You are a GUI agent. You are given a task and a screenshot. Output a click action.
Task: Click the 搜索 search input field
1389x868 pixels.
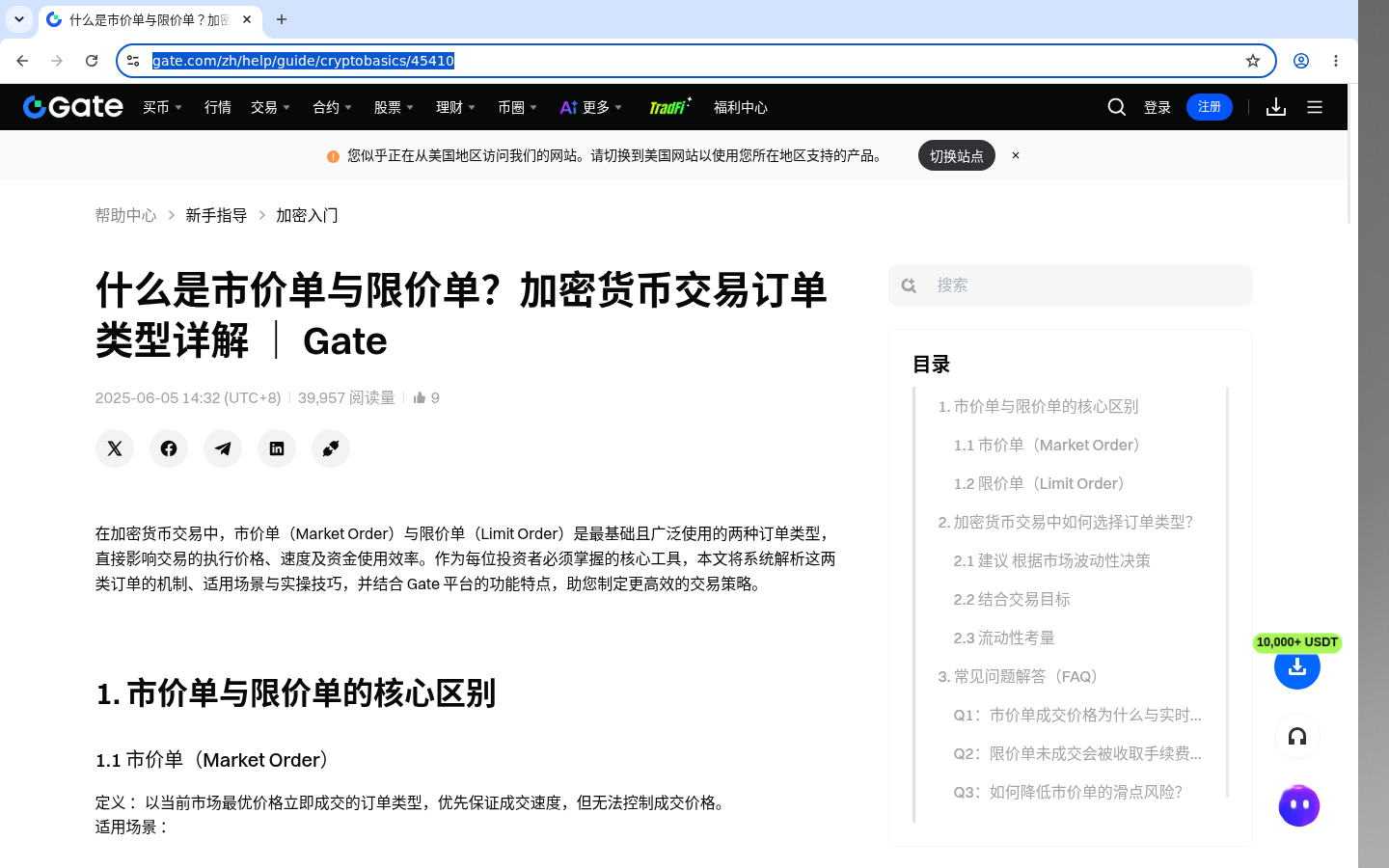(x=1071, y=285)
